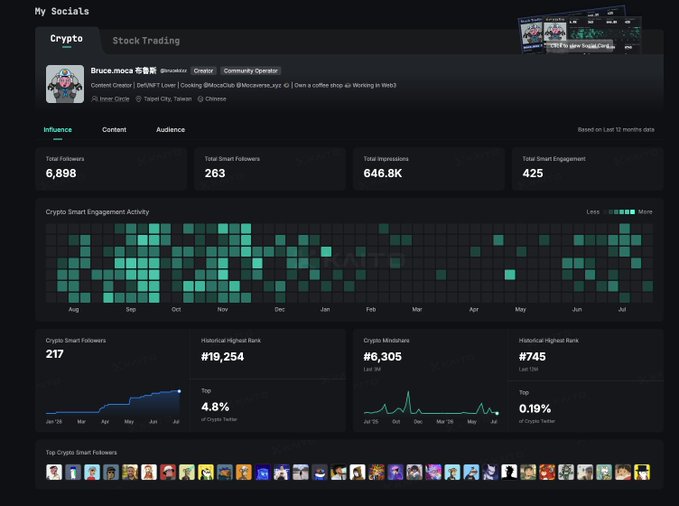Open the Content tab

pos(114,130)
